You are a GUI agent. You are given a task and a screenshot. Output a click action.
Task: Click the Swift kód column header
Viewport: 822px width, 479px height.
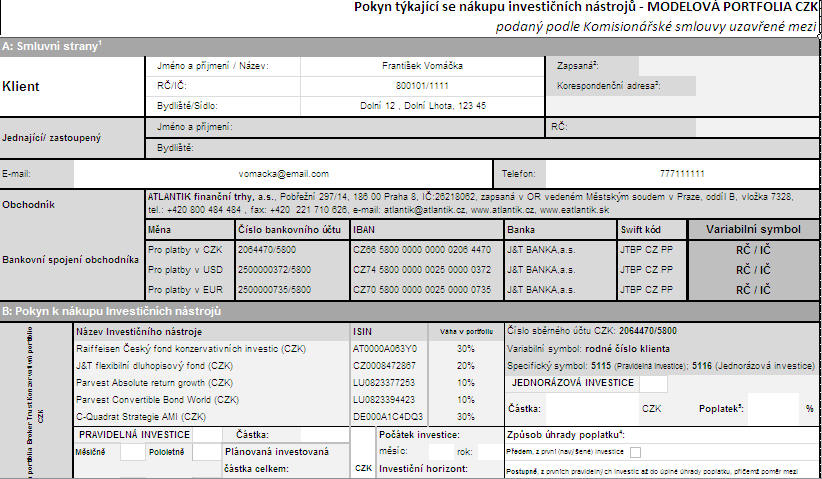tap(652, 230)
